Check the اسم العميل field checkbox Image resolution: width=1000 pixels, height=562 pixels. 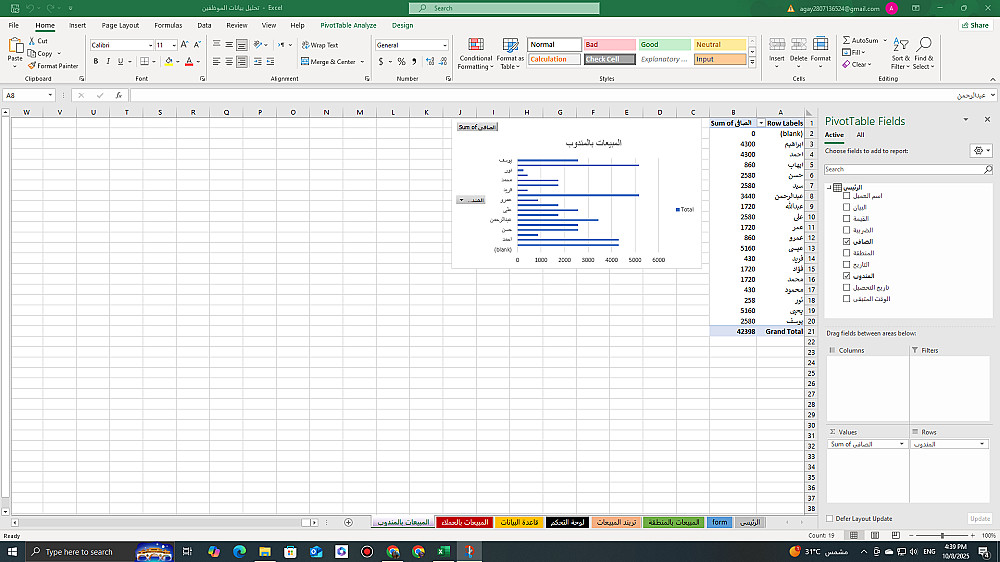847,196
